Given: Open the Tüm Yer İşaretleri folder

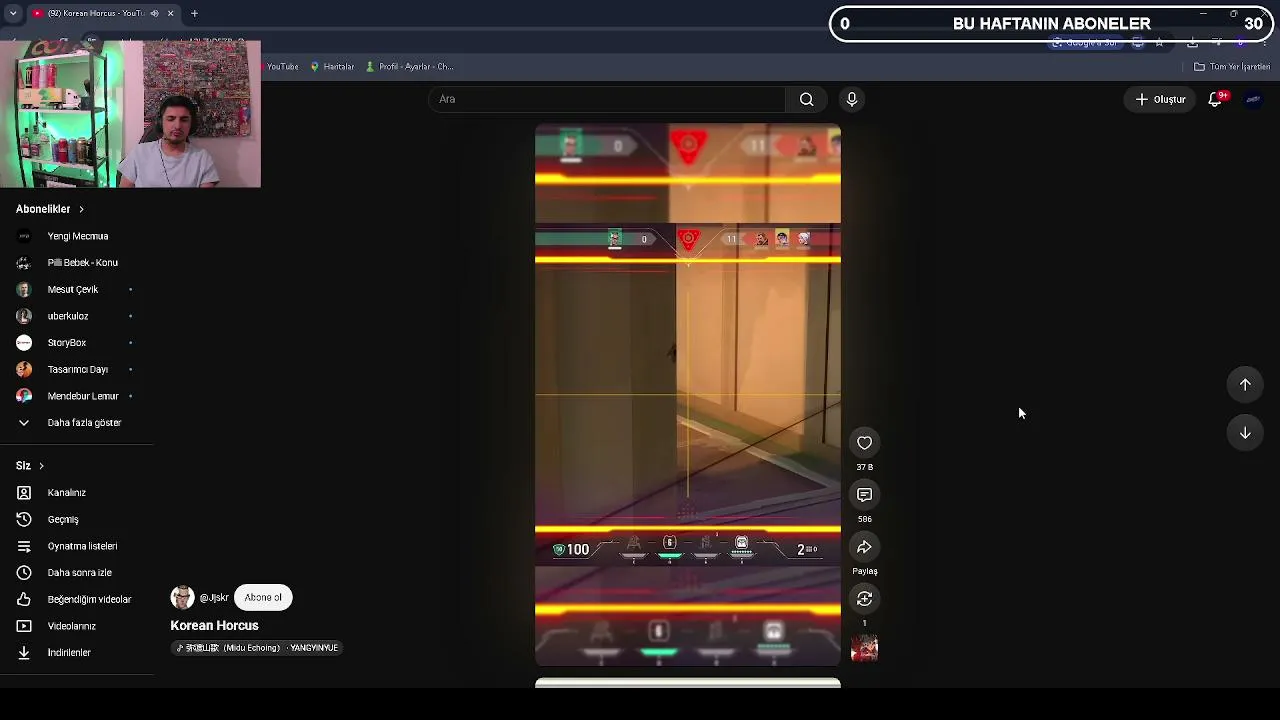Looking at the screenshot, I should (x=1232, y=67).
